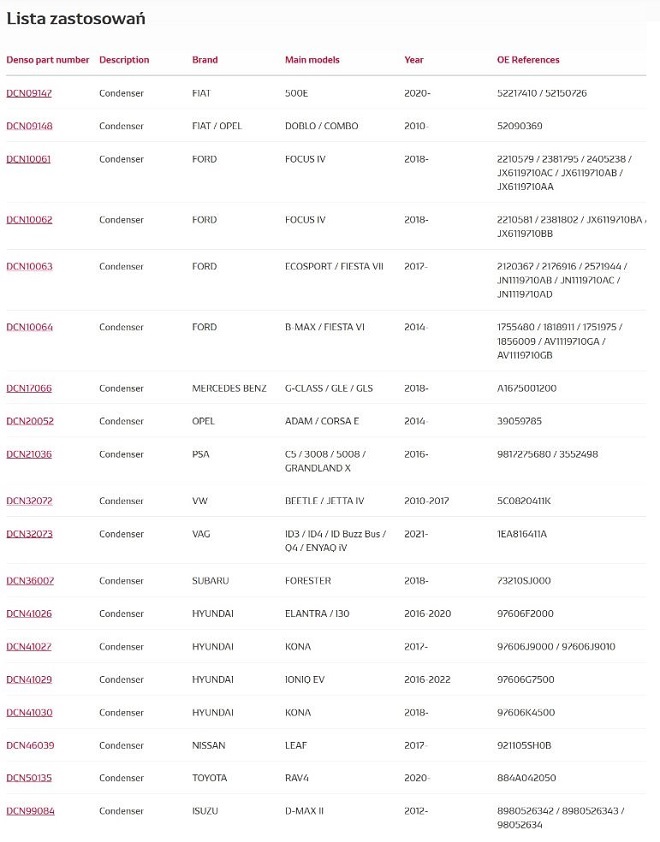Open the DCN41029 Ioniq EV link

29,680
